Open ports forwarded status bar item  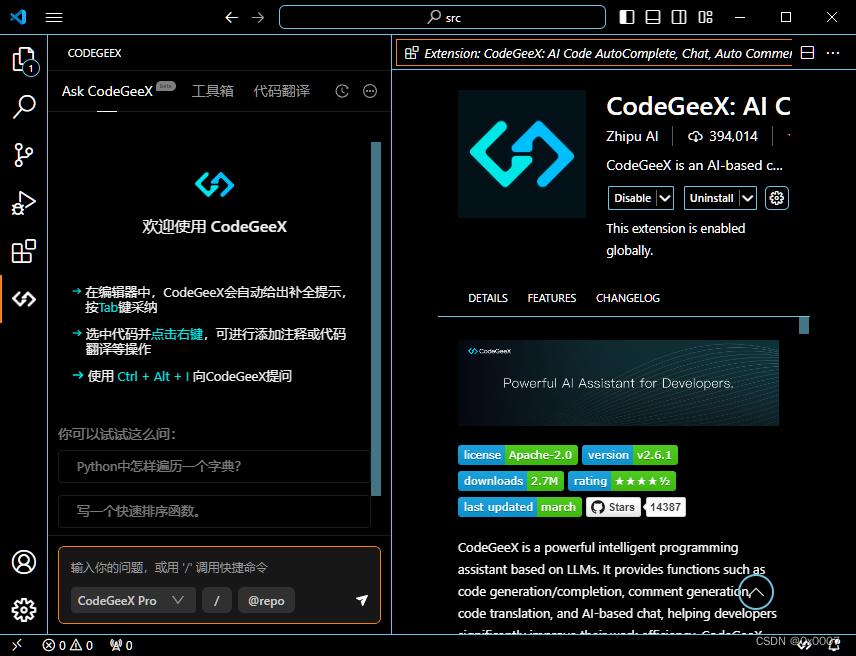click(x=121, y=645)
